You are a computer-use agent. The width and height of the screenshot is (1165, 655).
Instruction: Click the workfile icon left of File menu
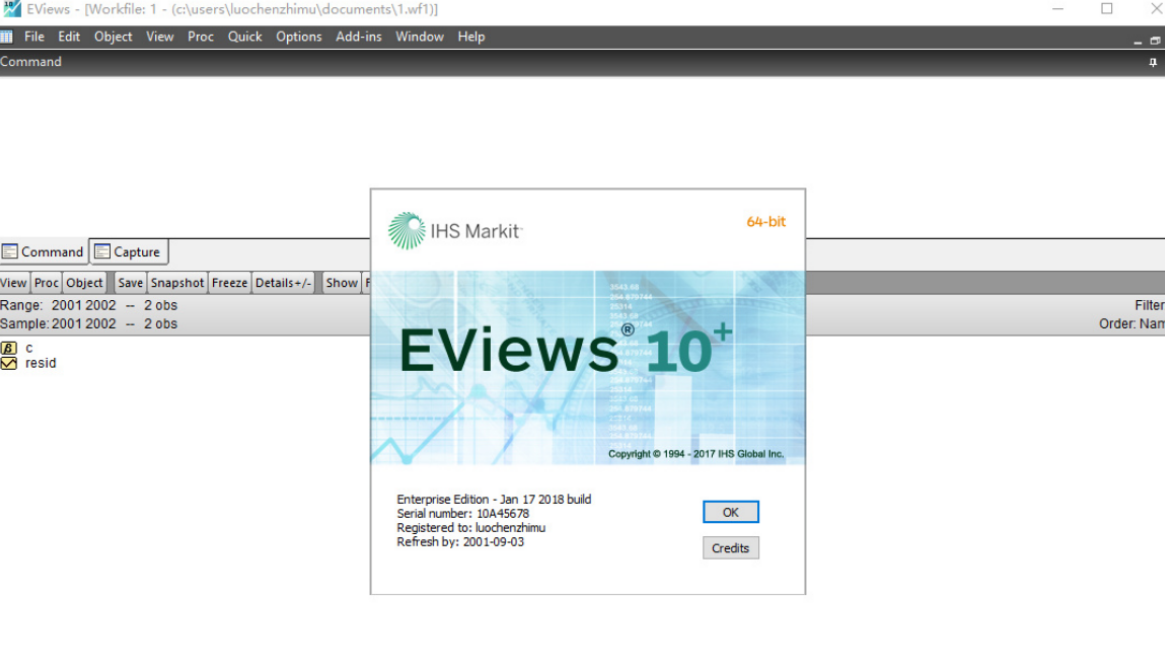click(x=7, y=36)
